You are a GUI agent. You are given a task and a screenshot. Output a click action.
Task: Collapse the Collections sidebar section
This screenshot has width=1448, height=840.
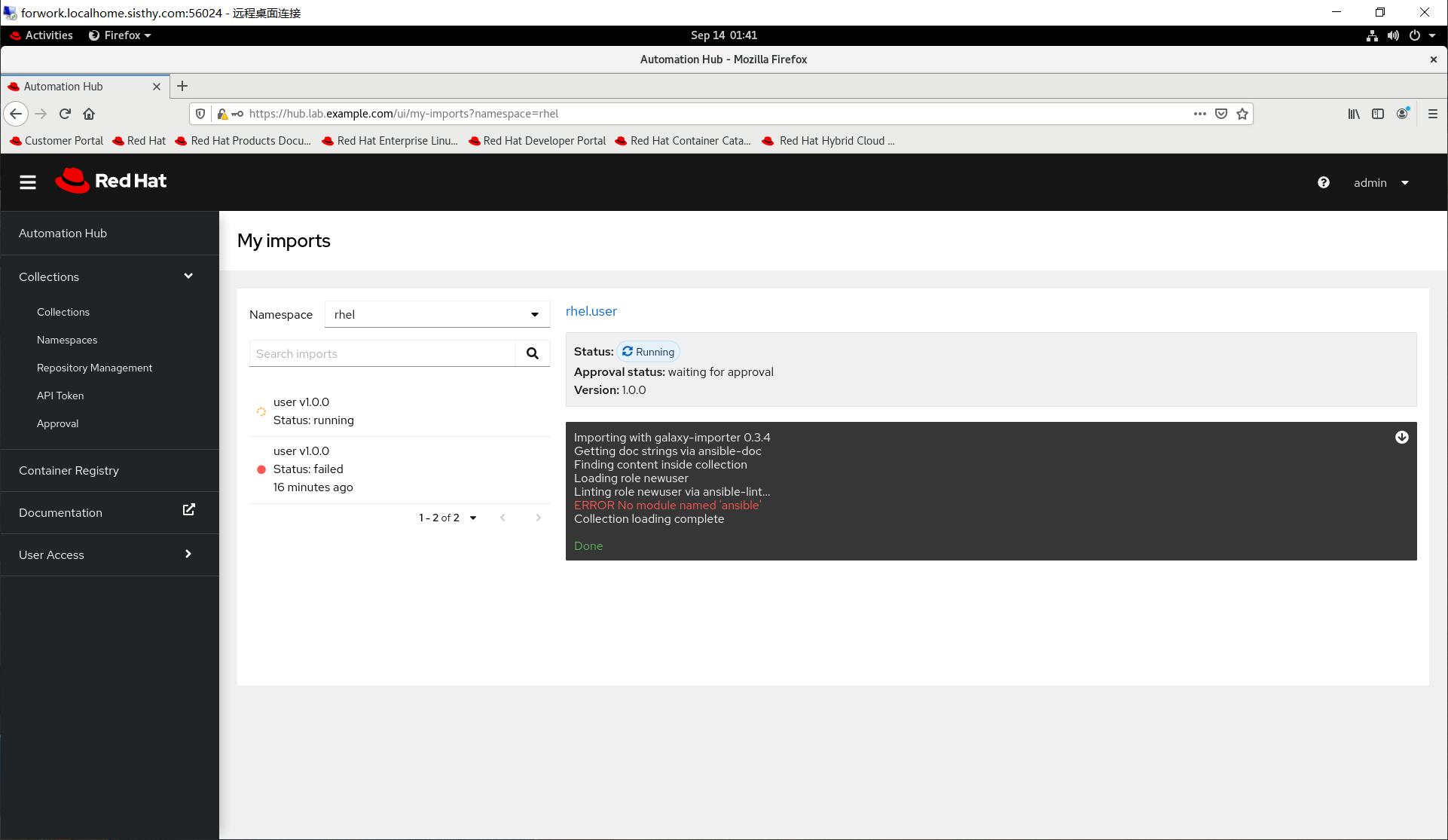pyautogui.click(x=188, y=276)
